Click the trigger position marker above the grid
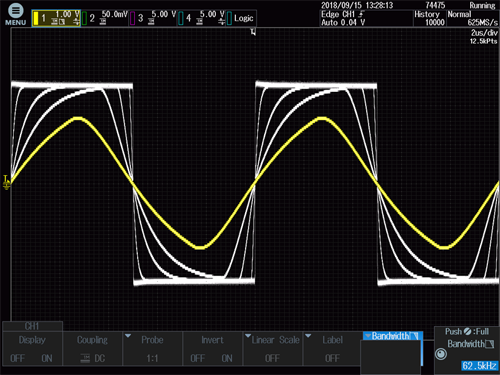Viewport: 500px width, 375px height. tap(253, 32)
